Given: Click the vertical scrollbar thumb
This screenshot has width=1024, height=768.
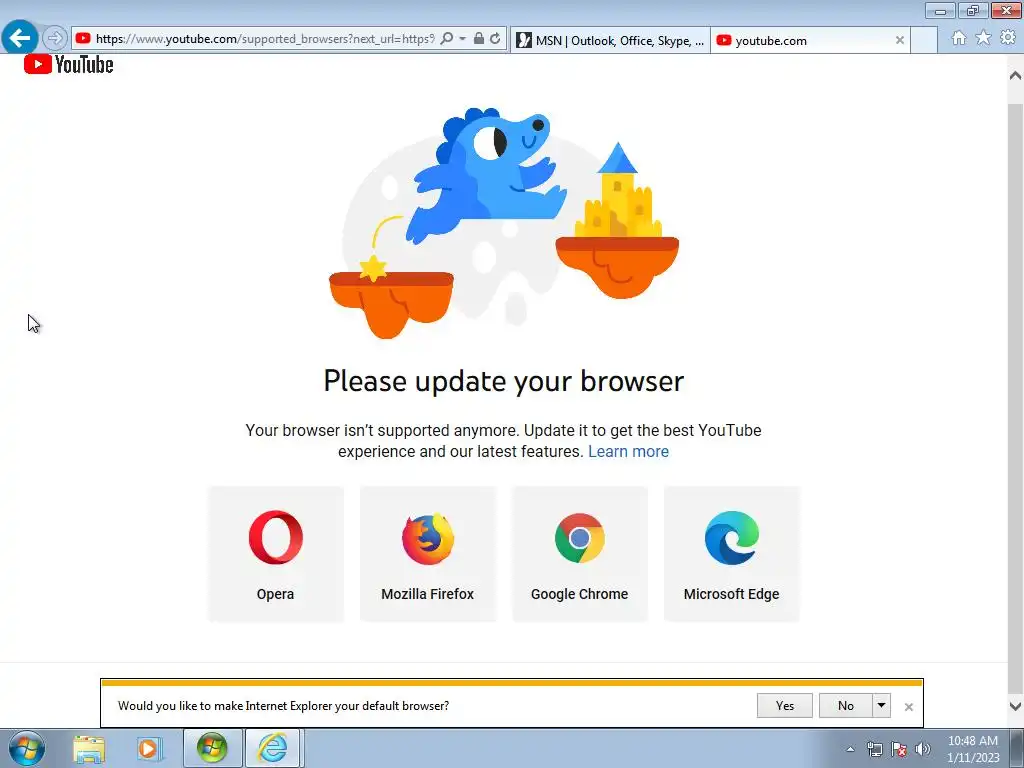Looking at the screenshot, I should click(x=1015, y=398).
